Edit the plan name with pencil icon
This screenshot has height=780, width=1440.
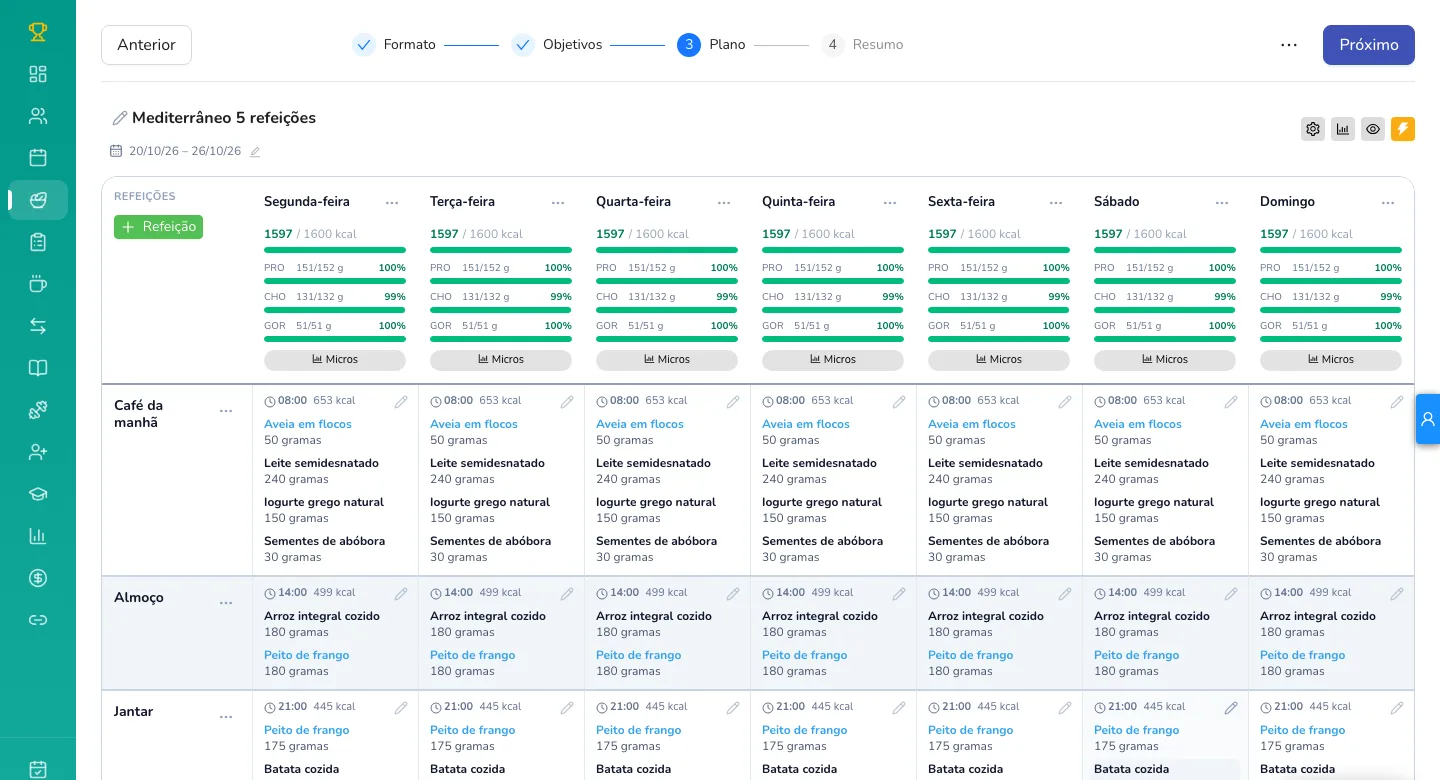(x=120, y=118)
